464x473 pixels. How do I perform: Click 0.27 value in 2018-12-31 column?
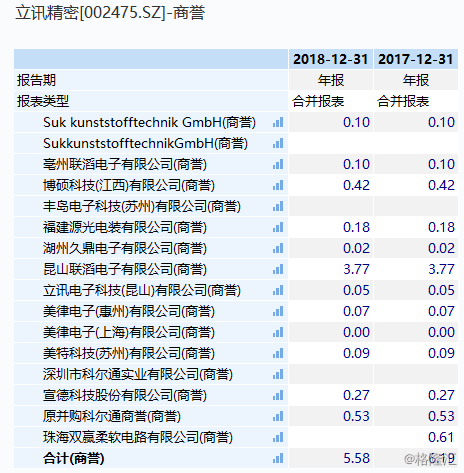pyautogui.click(x=356, y=395)
